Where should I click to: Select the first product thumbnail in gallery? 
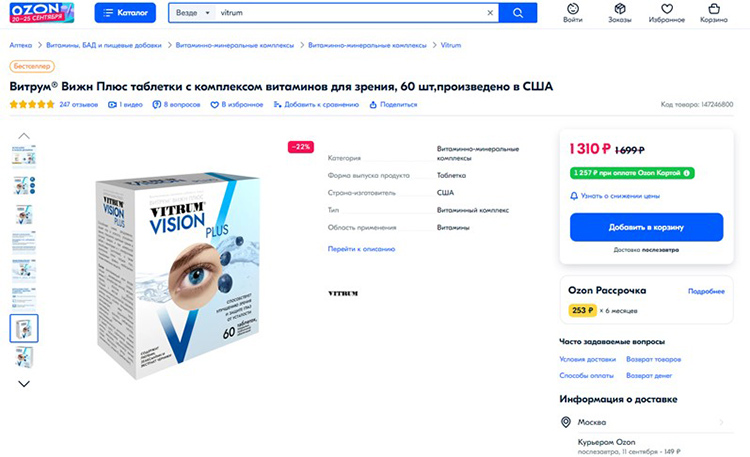[24, 156]
